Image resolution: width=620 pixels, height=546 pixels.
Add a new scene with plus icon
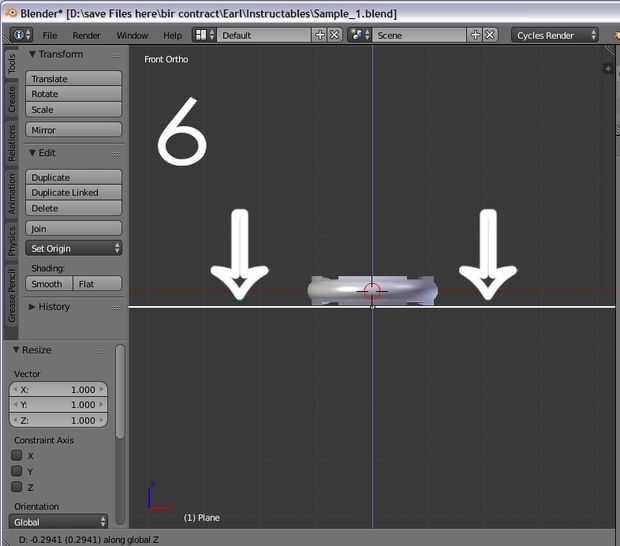click(475, 35)
